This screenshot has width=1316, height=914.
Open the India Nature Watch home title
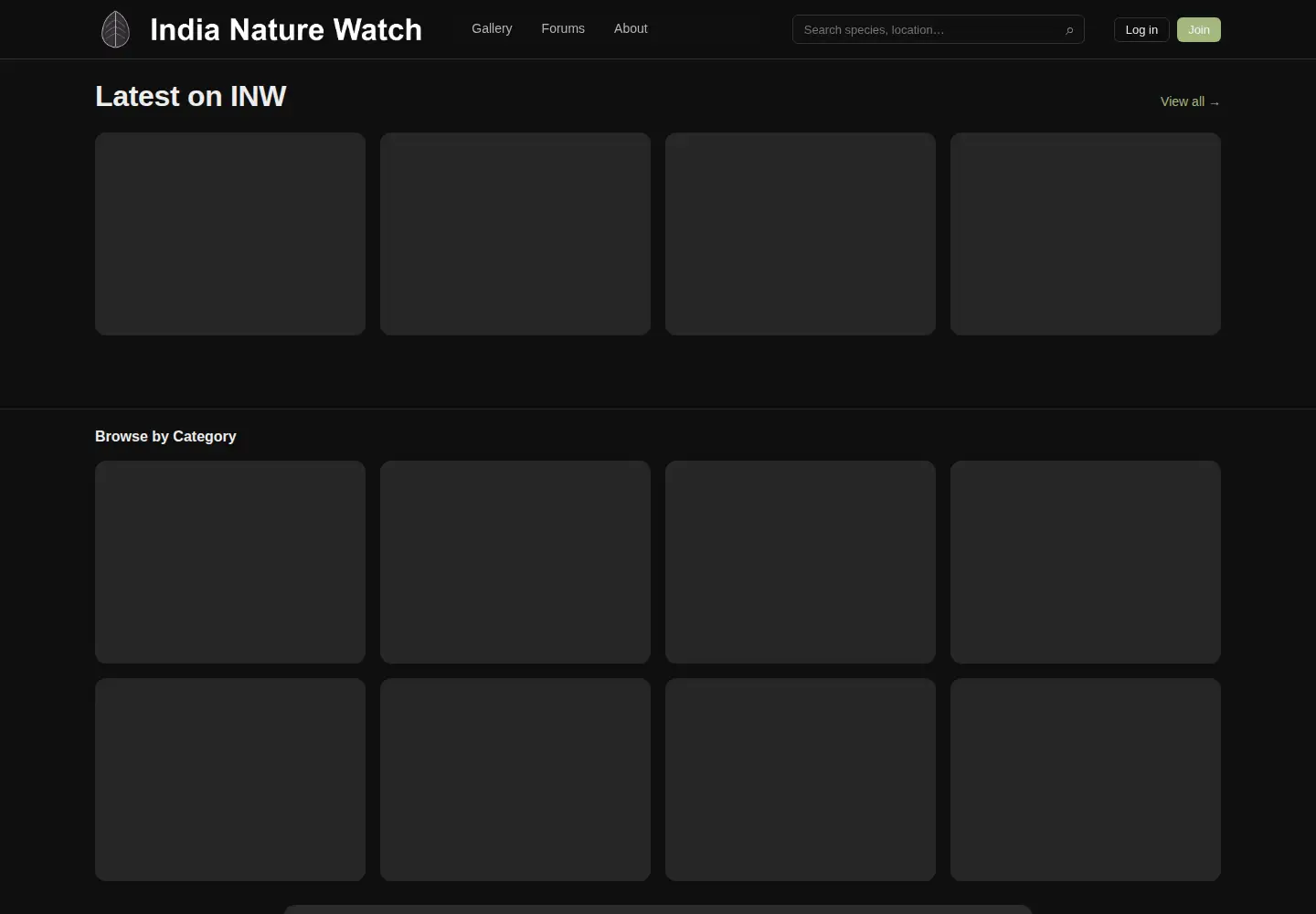(286, 29)
